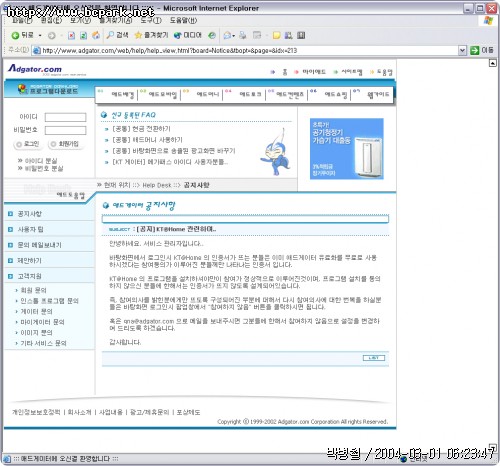Open the browser History icon
The width and height of the screenshot is (500, 466).
click(x=212, y=35)
